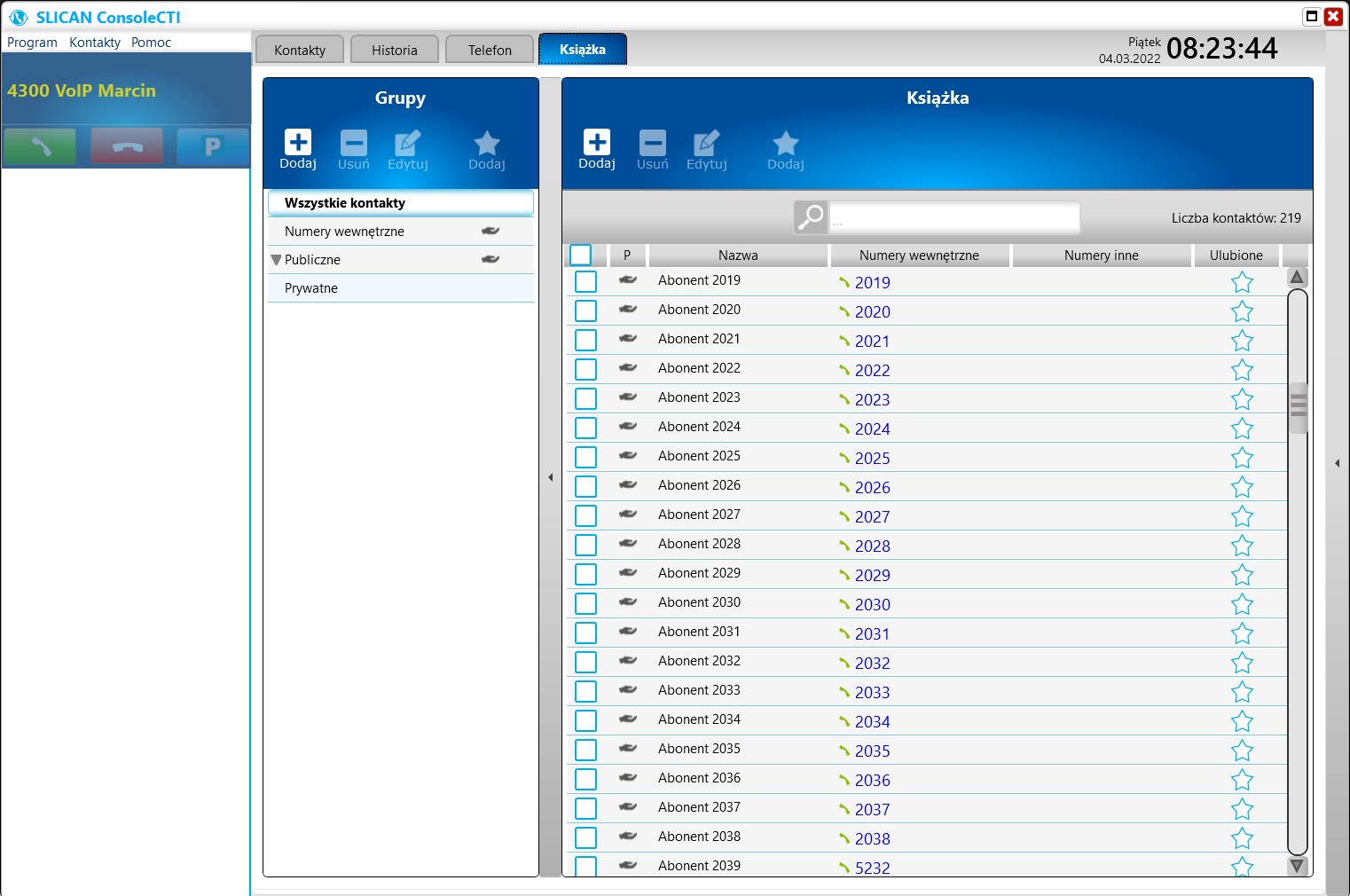Image resolution: width=1350 pixels, height=896 pixels.
Task: Check the box for Abonent 2027
Action: [586, 516]
